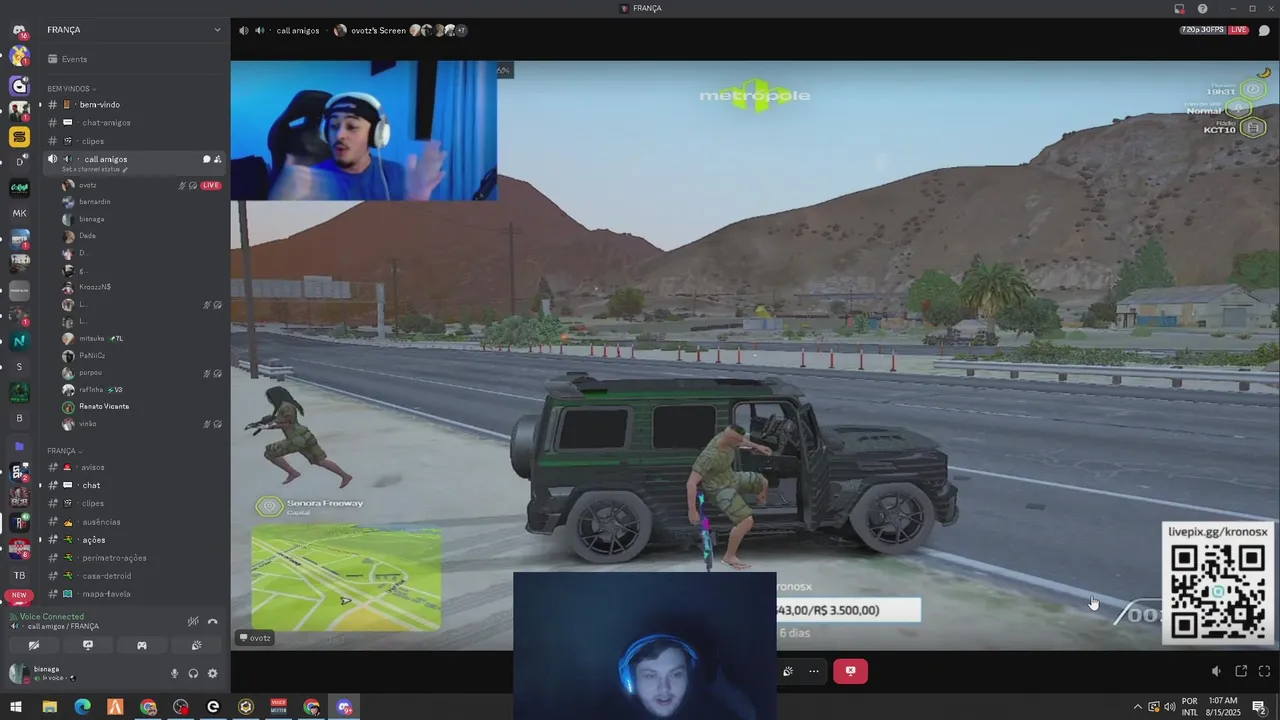The image size is (1280, 720).
Task: Share your screen button in voice panel
Action: (88, 645)
